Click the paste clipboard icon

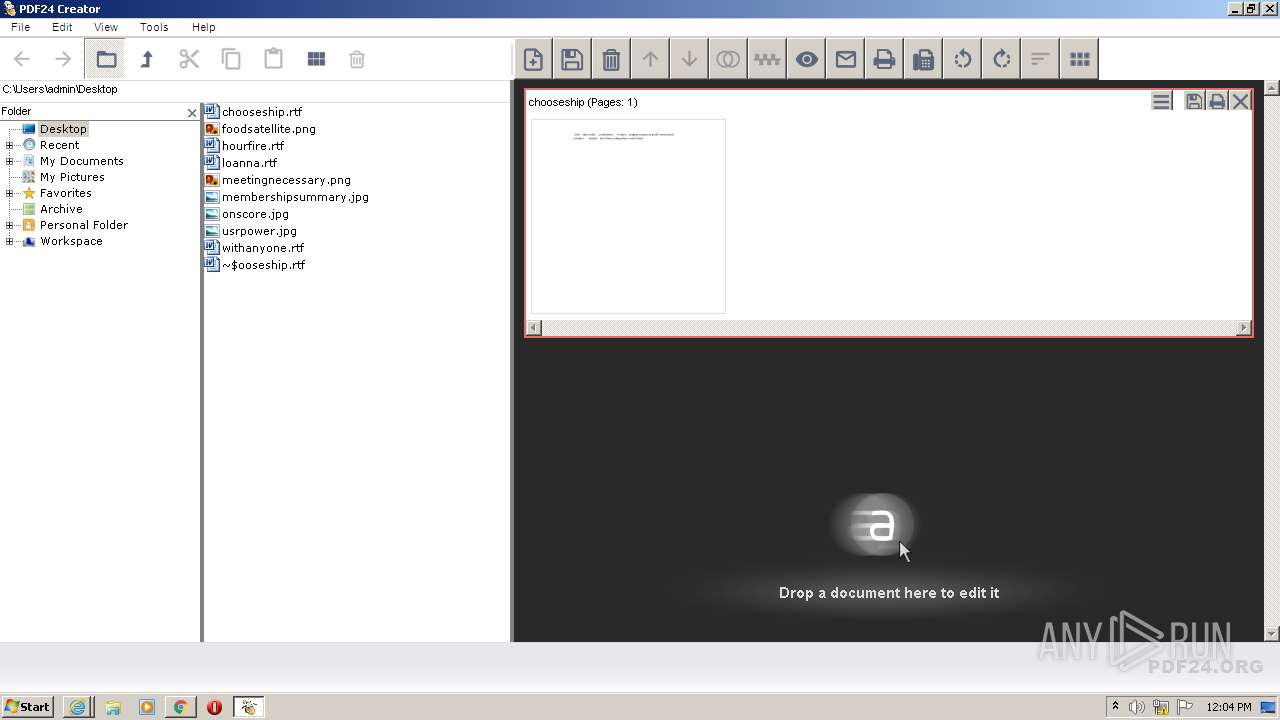pyautogui.click(x=273, y=59)
